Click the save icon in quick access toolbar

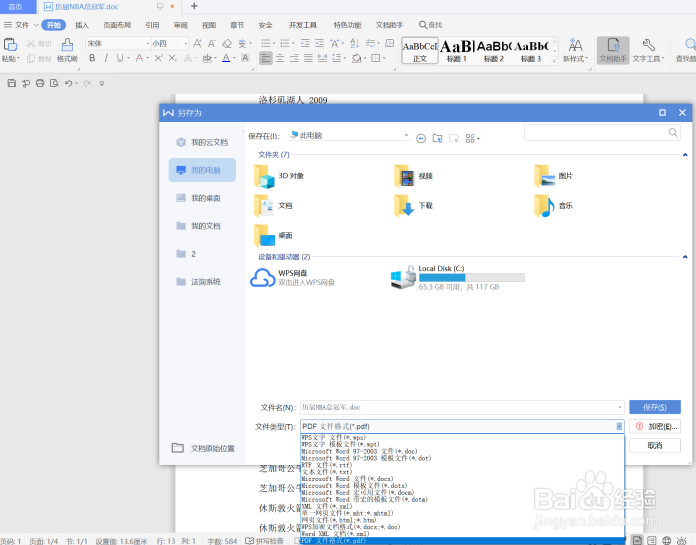point(12,83)
